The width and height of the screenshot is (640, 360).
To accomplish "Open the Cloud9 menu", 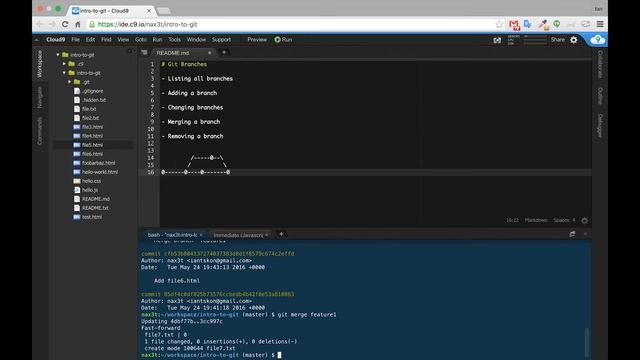I will click(x=56, y=40).
